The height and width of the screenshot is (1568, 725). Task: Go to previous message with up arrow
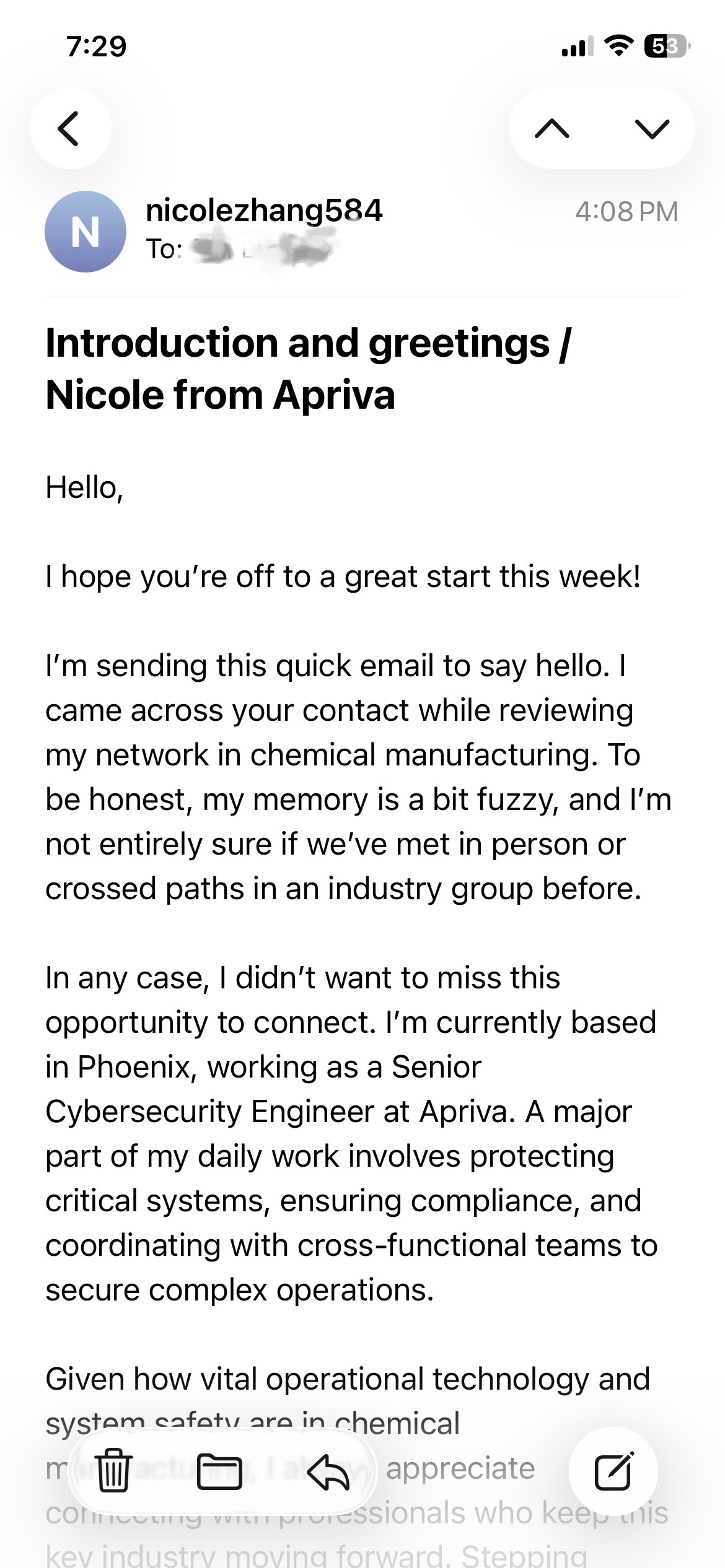[551, 129]
